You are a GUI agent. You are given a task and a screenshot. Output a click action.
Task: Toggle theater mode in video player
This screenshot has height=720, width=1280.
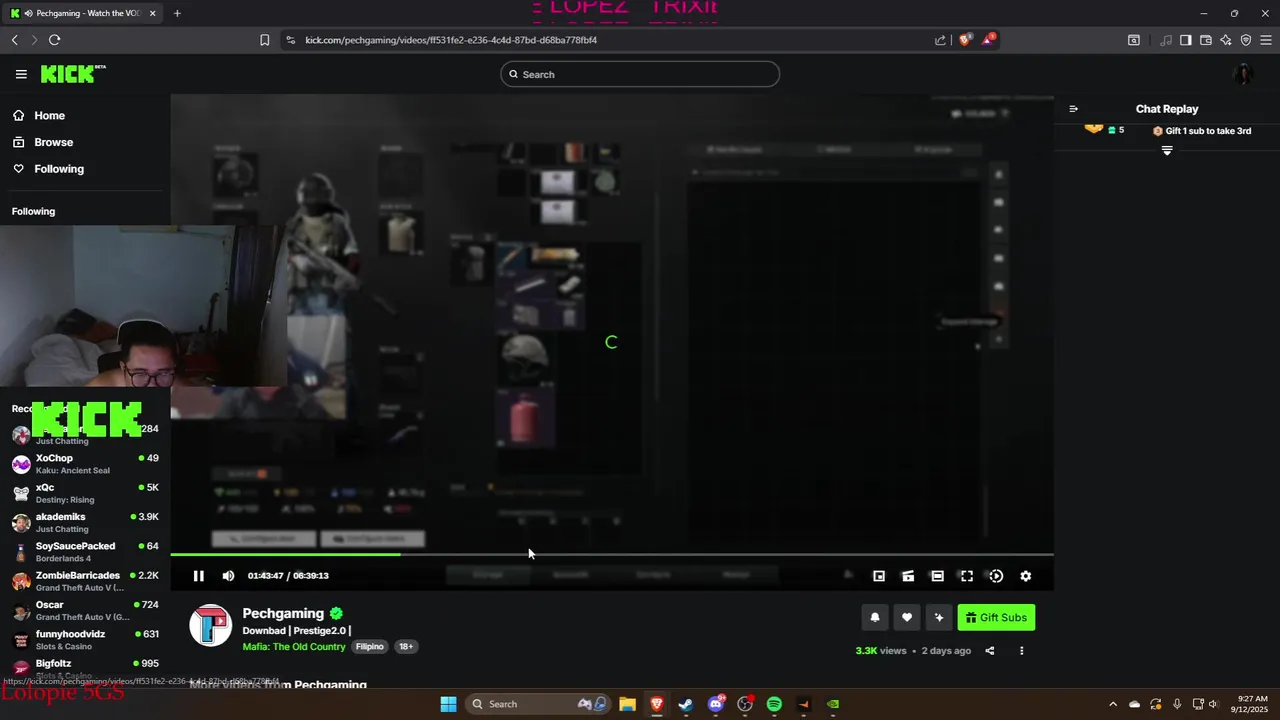937,576
